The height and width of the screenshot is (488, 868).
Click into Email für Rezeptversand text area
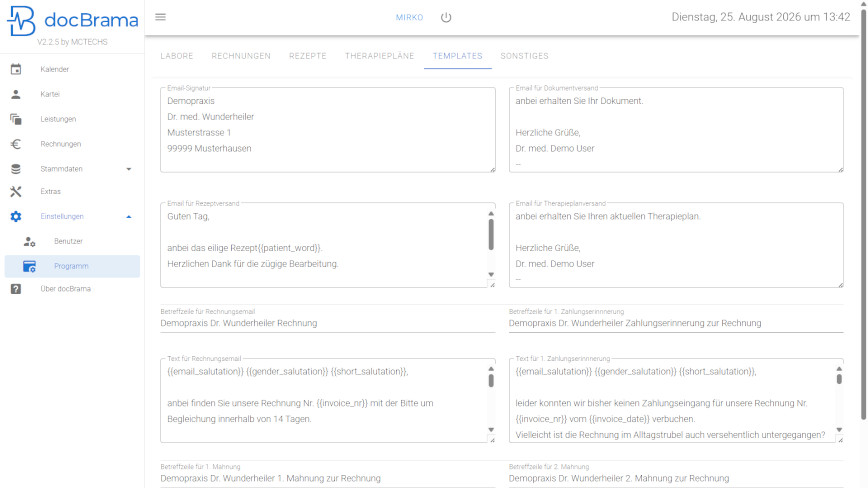(x=328, y=246)
